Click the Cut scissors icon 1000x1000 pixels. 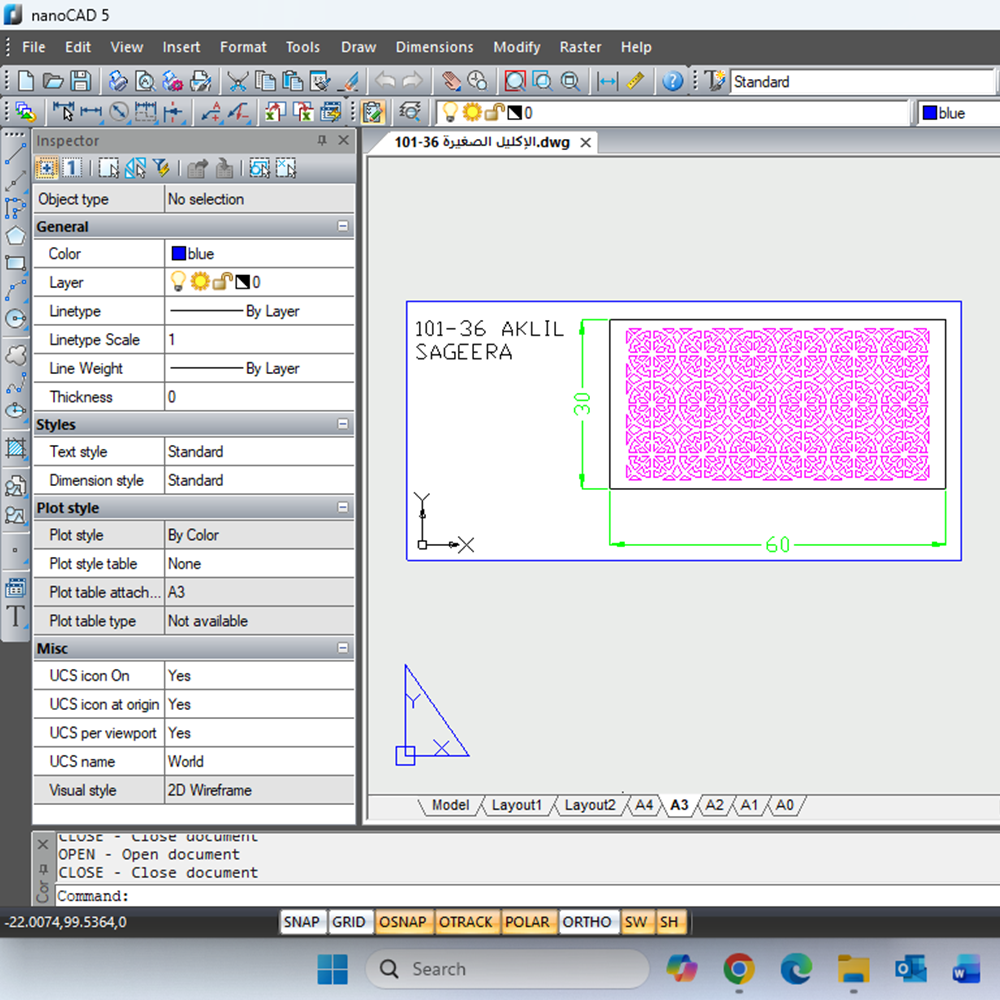[237, 82]
